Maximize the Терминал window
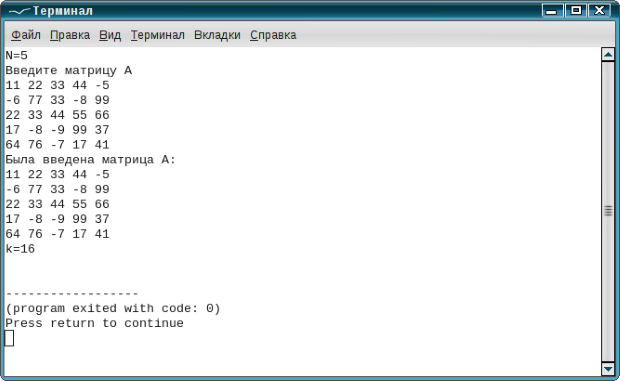Image resolution: width=620 pixels, height=381 pixels. [576, 11]
